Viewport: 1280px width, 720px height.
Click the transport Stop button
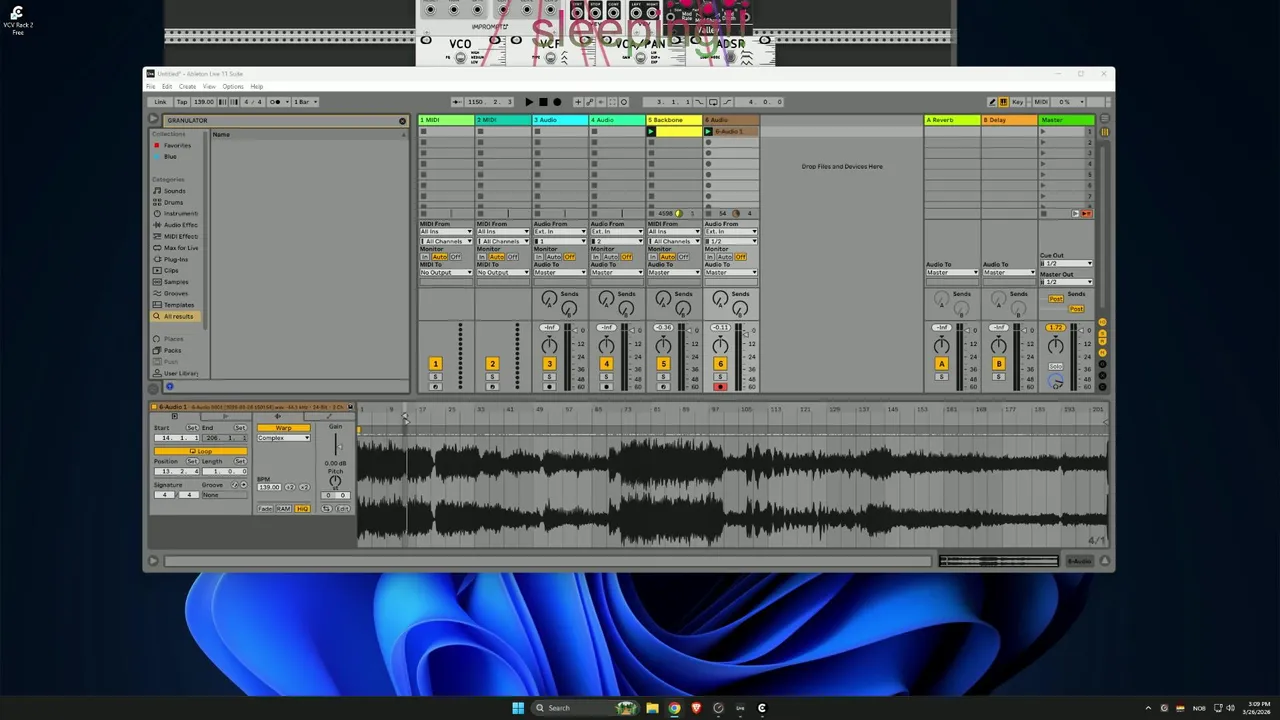542,102
